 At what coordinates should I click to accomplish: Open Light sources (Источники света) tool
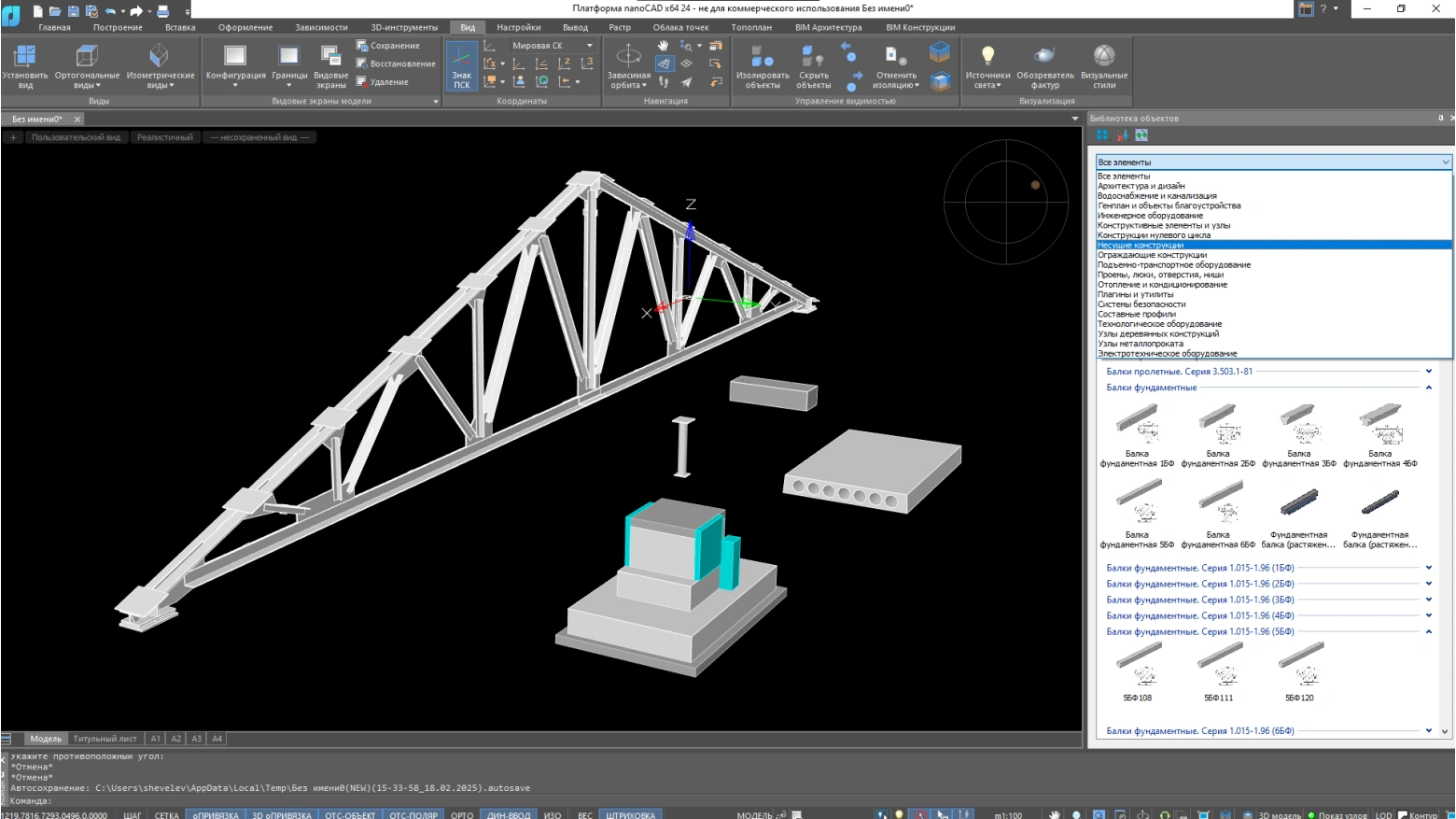[987, 57]
